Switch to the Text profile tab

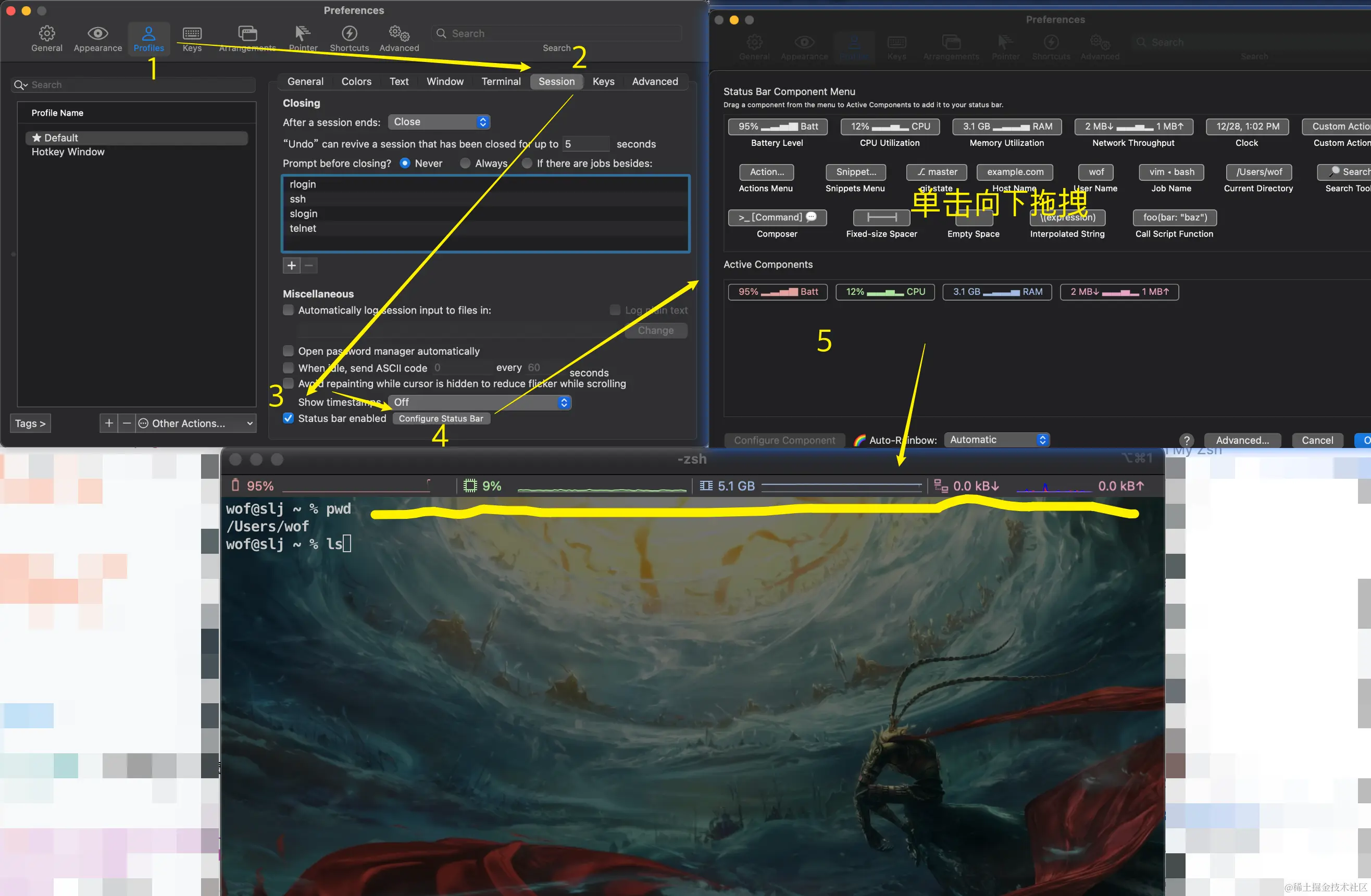coord(398,82)
